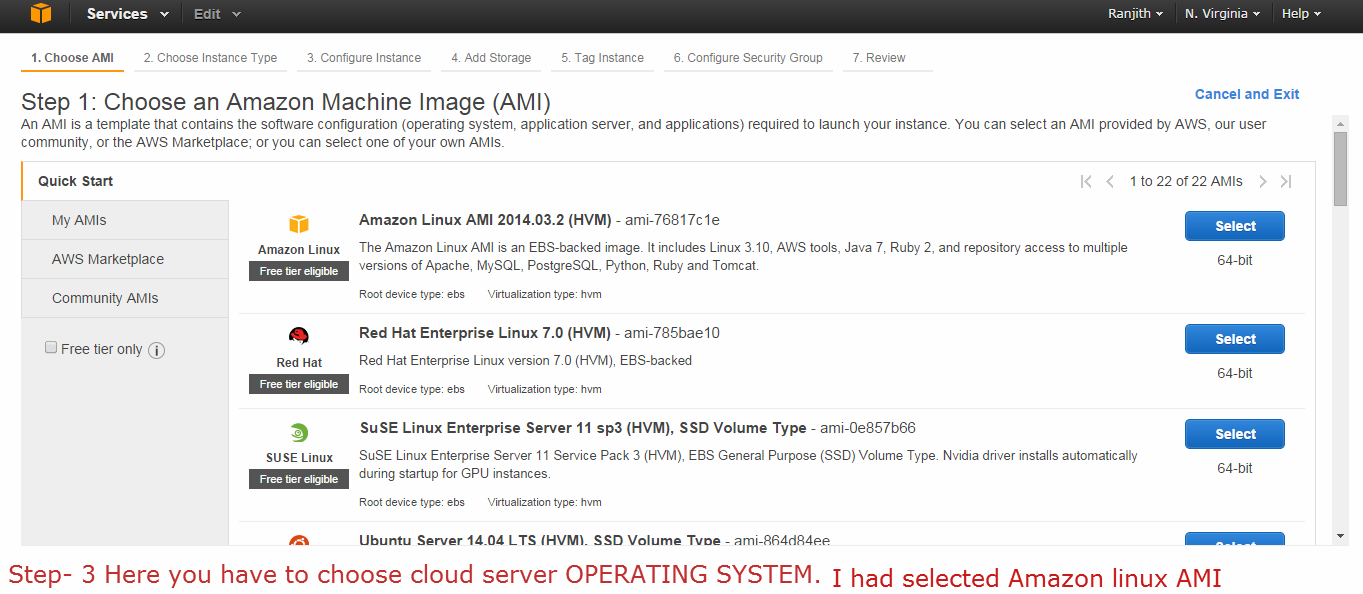Go to the 4. Add Storage step

[491, 58]
